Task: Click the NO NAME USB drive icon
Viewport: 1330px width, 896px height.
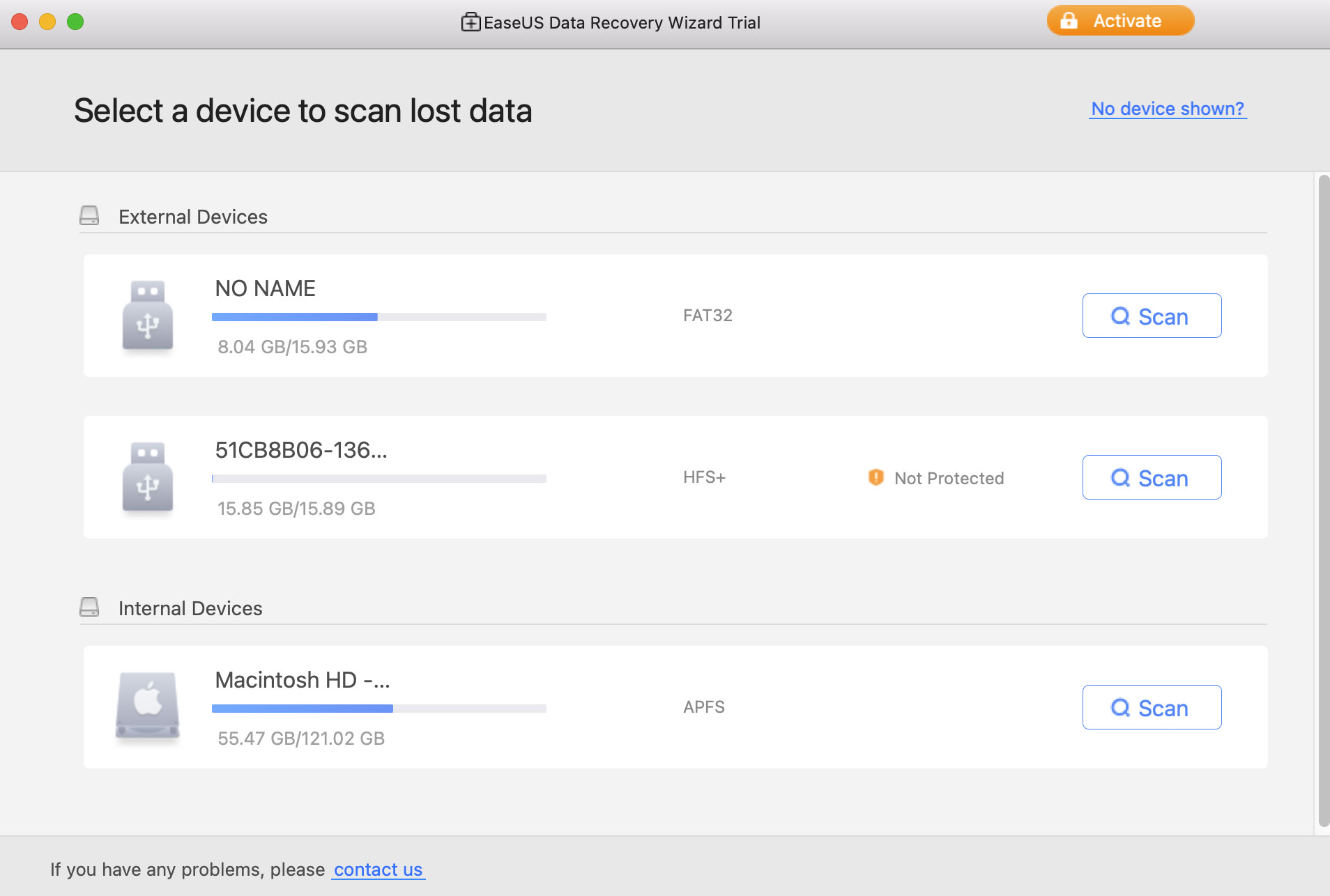Action: click(148, 316)
